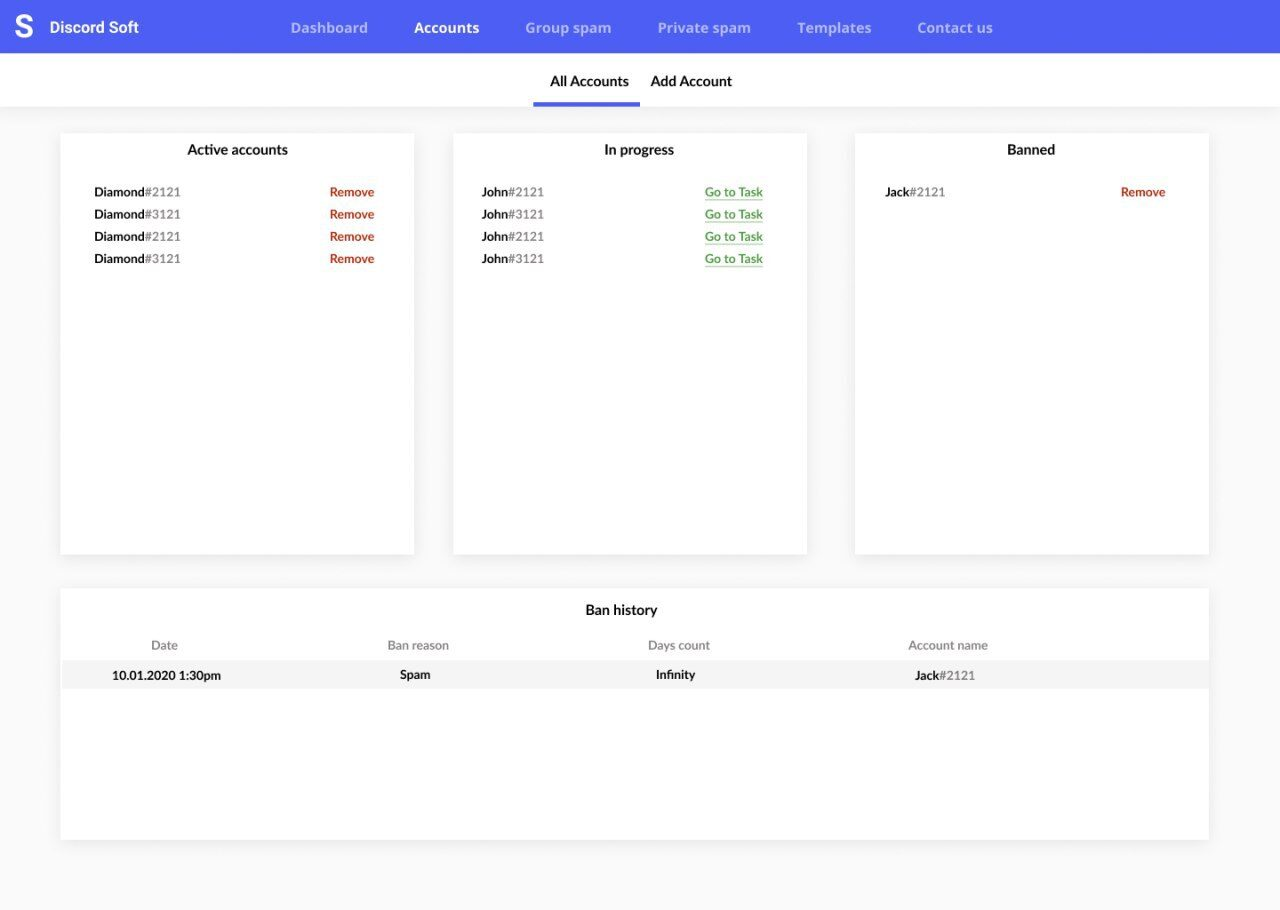Select Accounts in the top navigation
1280x910 pixels.
click(x=446, y=28)
